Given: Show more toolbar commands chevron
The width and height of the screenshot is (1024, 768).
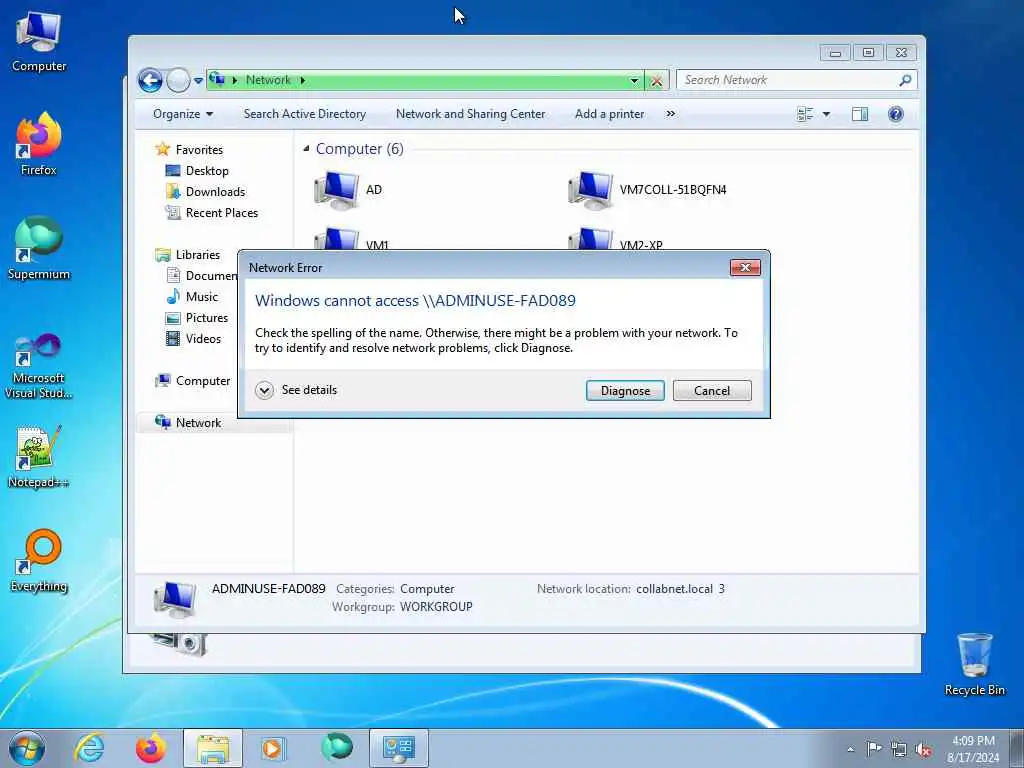Looking at the screenshot, I should coord(671,114).
